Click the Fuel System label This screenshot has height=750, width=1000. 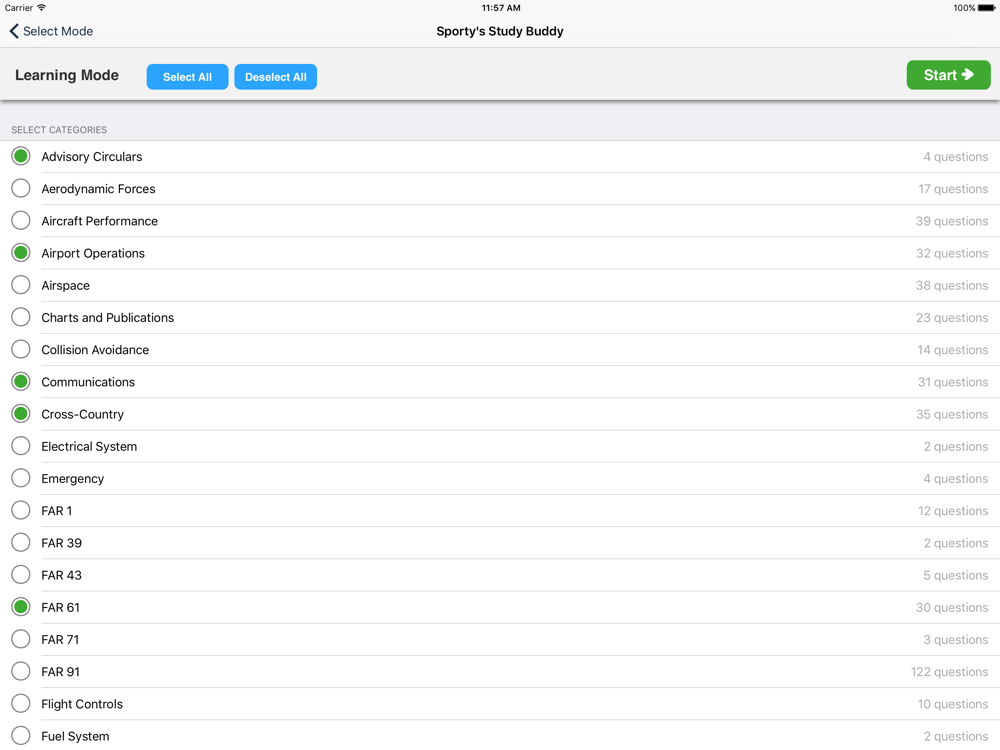click(75, 737)
